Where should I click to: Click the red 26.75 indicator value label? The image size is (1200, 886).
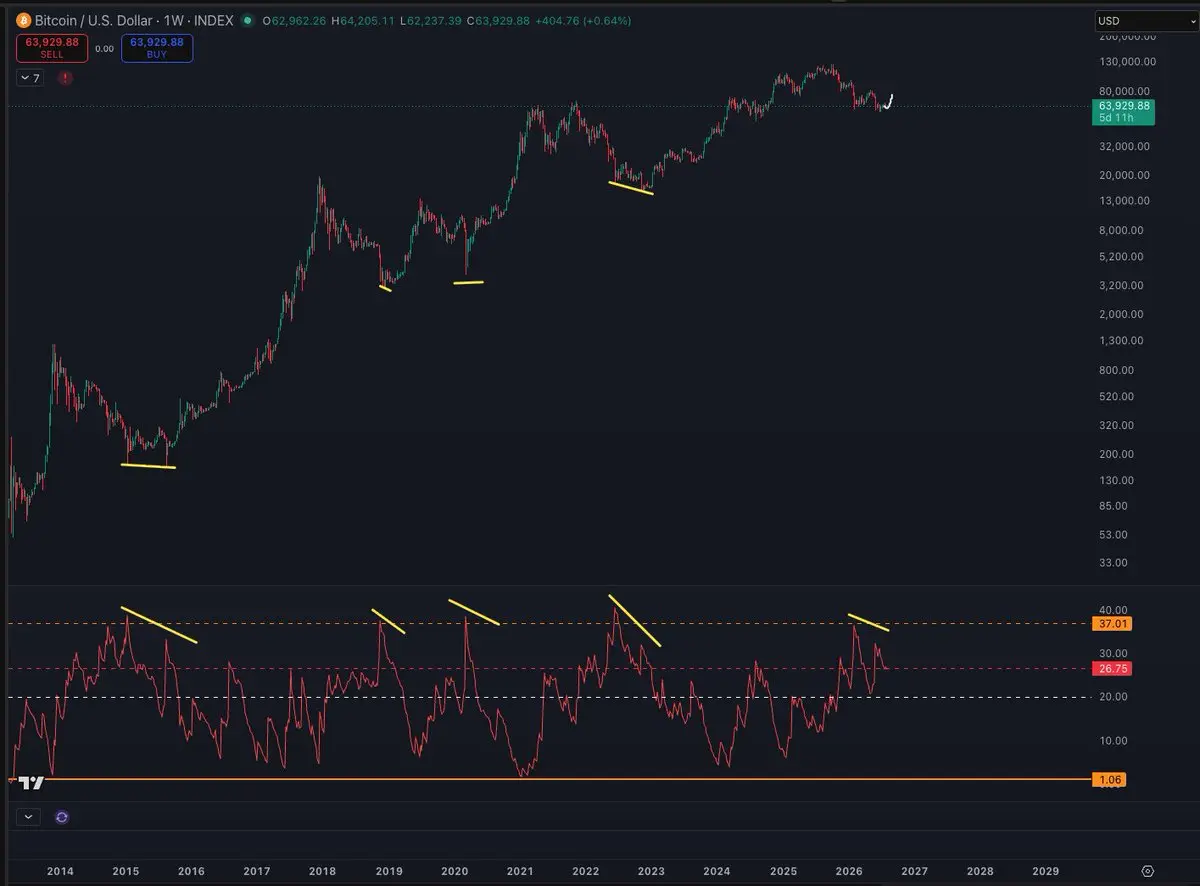[1110, 668]
